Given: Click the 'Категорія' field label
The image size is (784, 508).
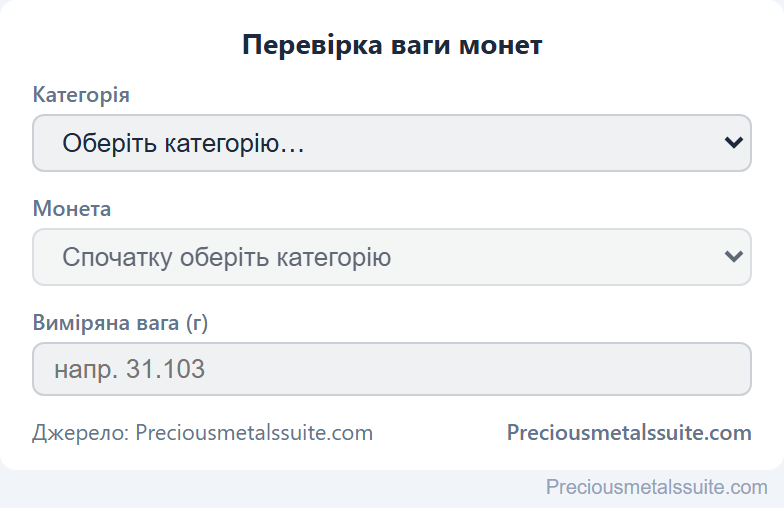Looking at the screenshot, I should point(81,95).
